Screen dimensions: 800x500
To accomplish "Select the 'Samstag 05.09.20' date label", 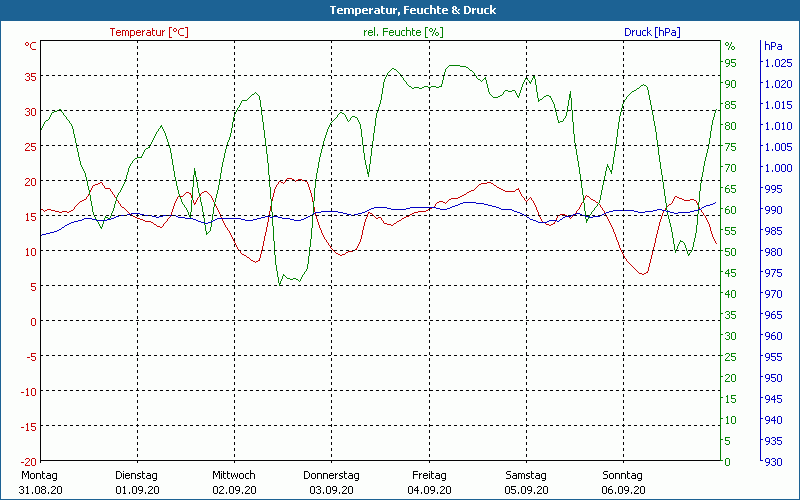I will pos(526,482).
